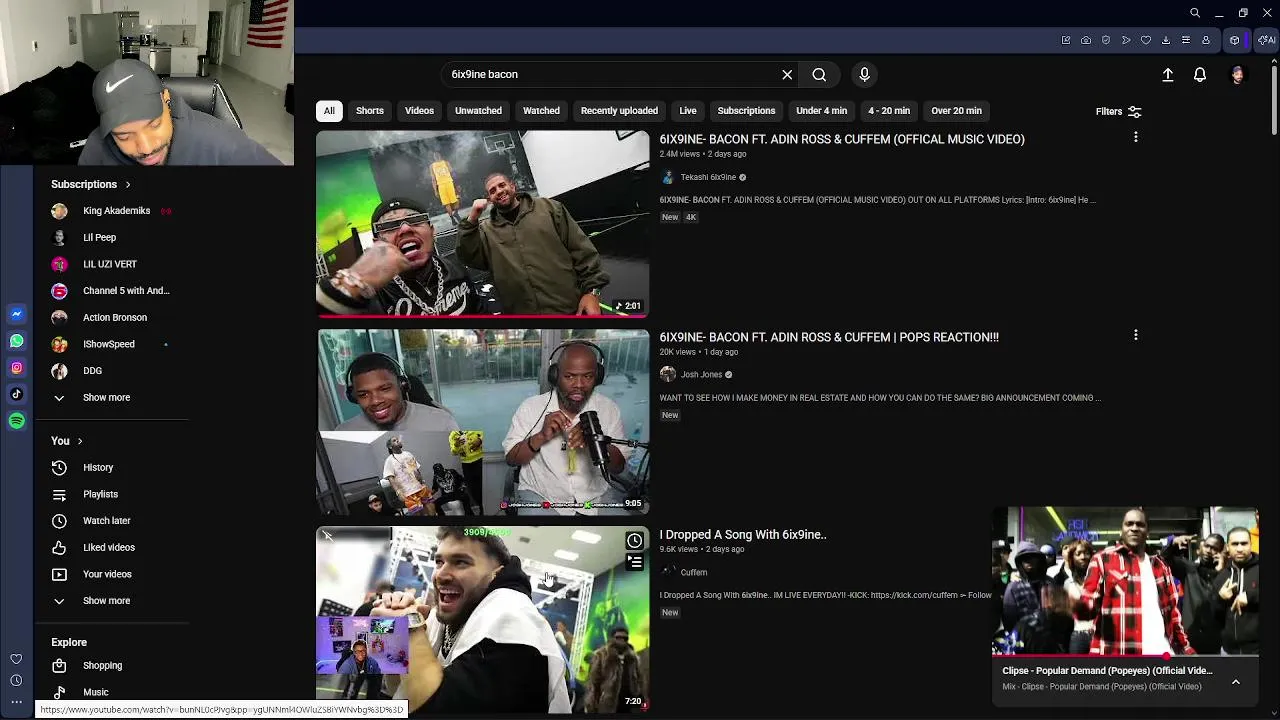Add Cuffem video to queue
The image size is (1280, 720).
(x=634, y=562)
